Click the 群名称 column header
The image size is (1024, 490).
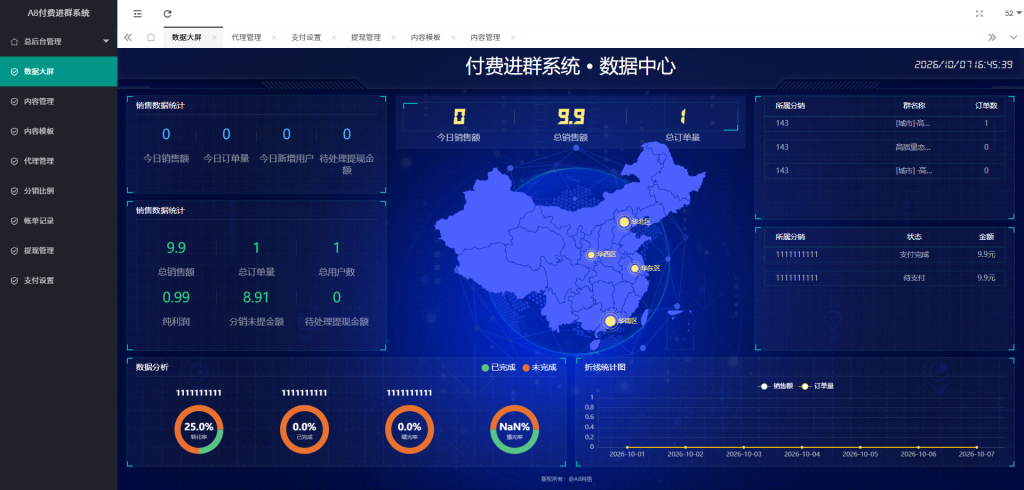click(914, 105)
